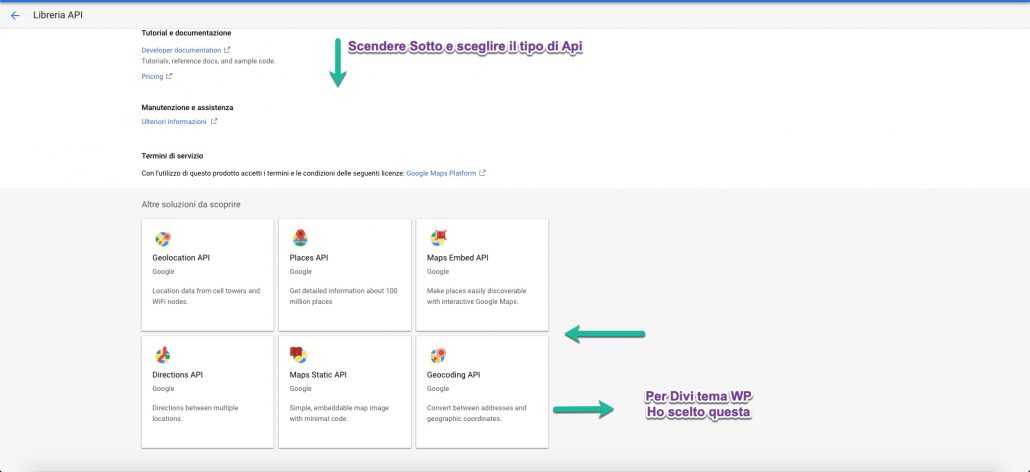Click the 'Termini di servizio' heading
Image resolution: width=1030 pixels, height=472 pixels.
click(x=172, y=156)
